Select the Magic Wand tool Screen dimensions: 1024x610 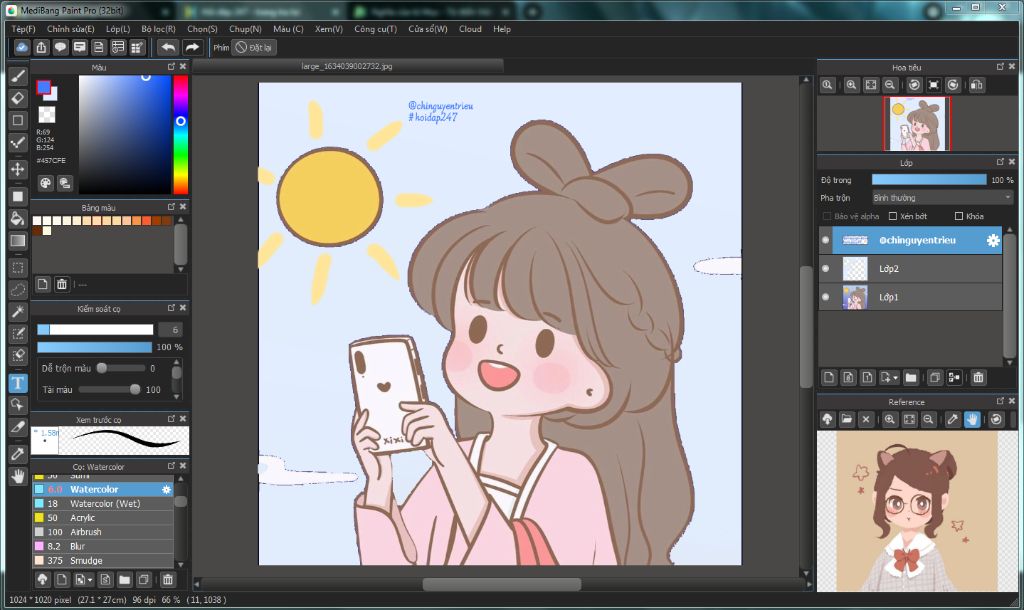(x=18, y=312)
